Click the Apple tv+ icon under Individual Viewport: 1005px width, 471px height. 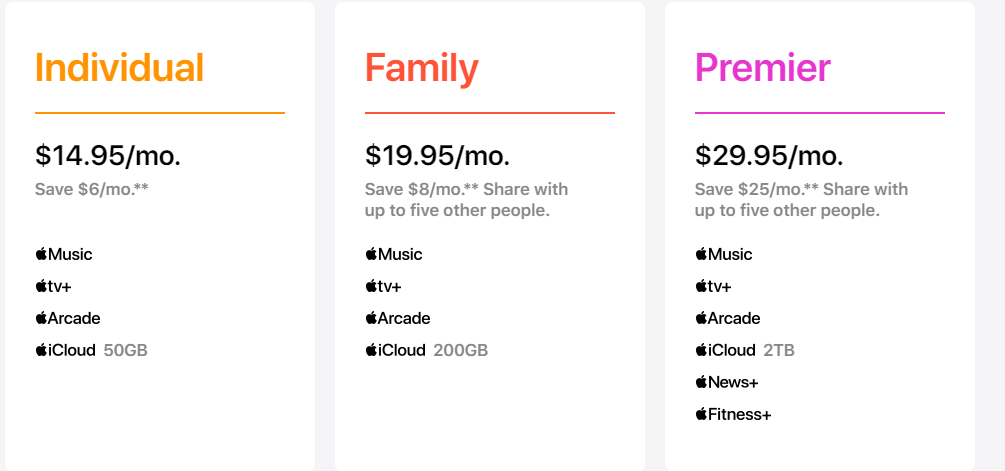click(x=54, y=286)
